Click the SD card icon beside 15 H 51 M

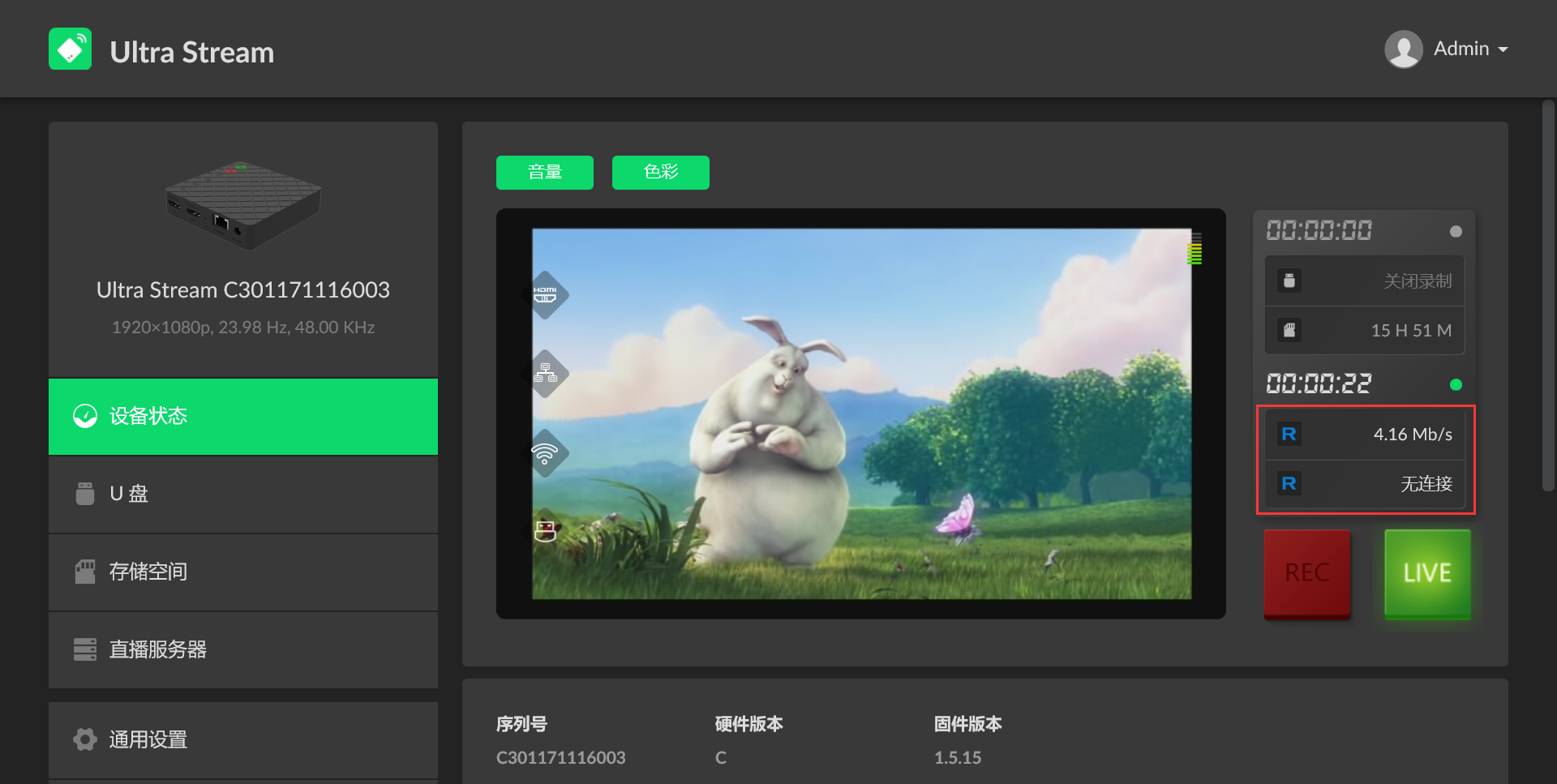pos(1289,330)
